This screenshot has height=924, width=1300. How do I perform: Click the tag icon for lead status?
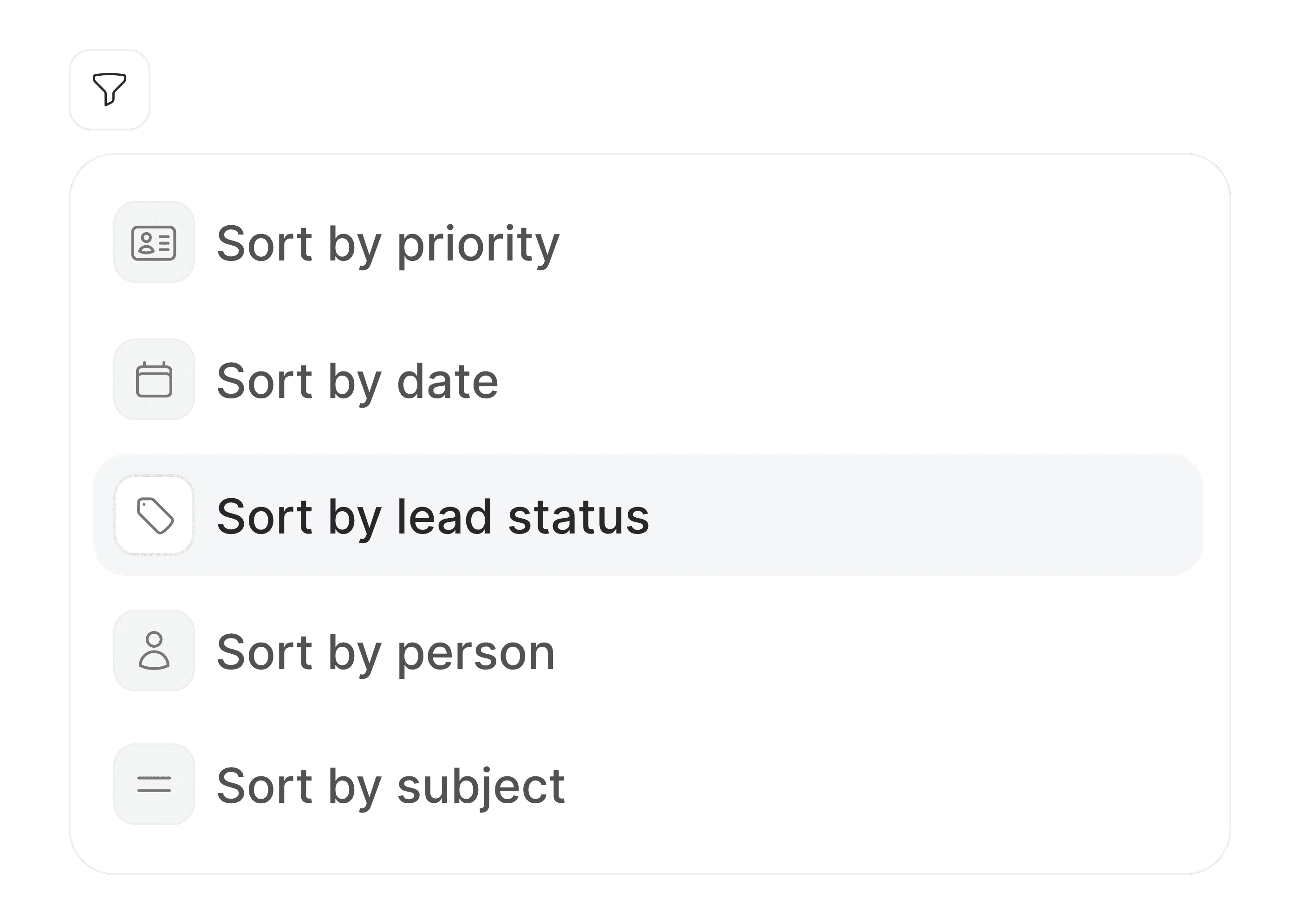point(154,515)
